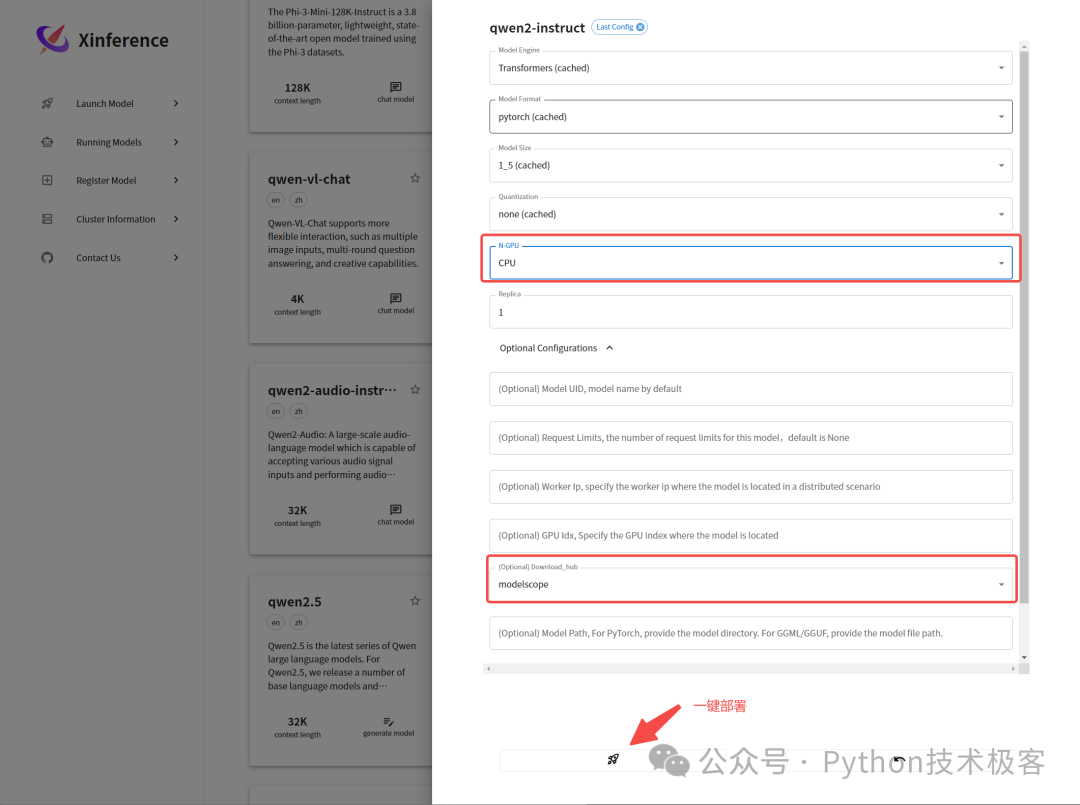The width and height of the screenshot is (1080, 805).
Task: Click the zh tag on qwen2.5 card
Action: (298, 623)
